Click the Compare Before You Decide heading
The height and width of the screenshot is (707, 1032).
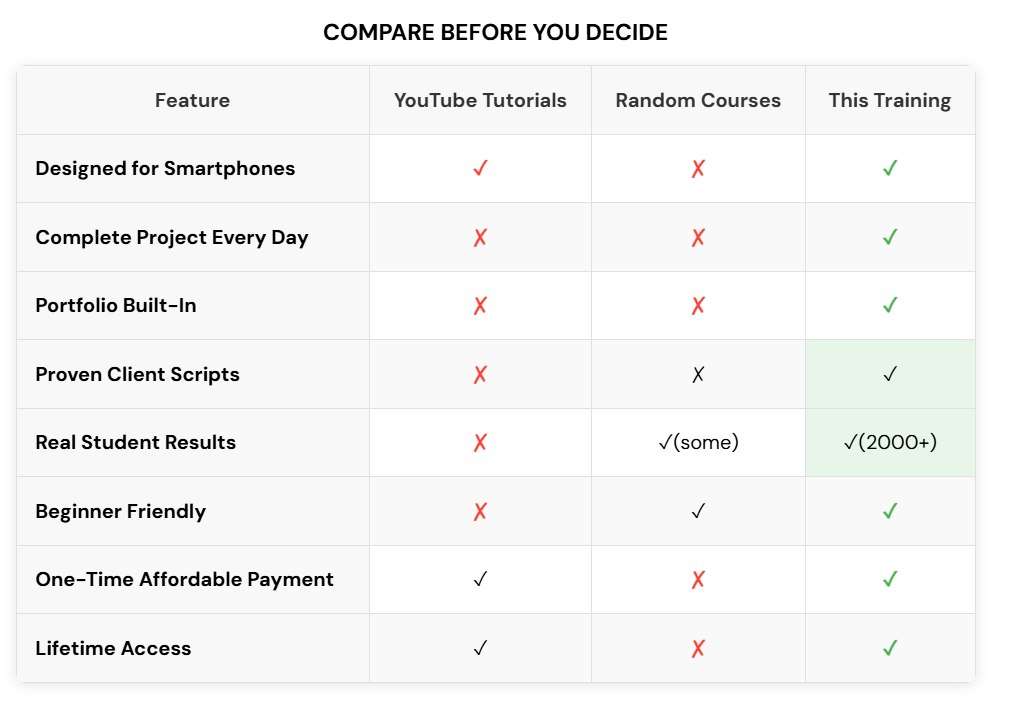point(495,33)
